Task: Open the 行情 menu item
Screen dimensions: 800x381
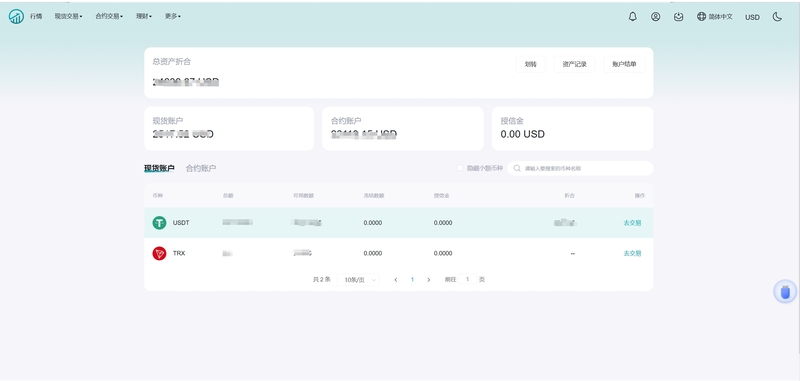Action: [x=36, y=16]
